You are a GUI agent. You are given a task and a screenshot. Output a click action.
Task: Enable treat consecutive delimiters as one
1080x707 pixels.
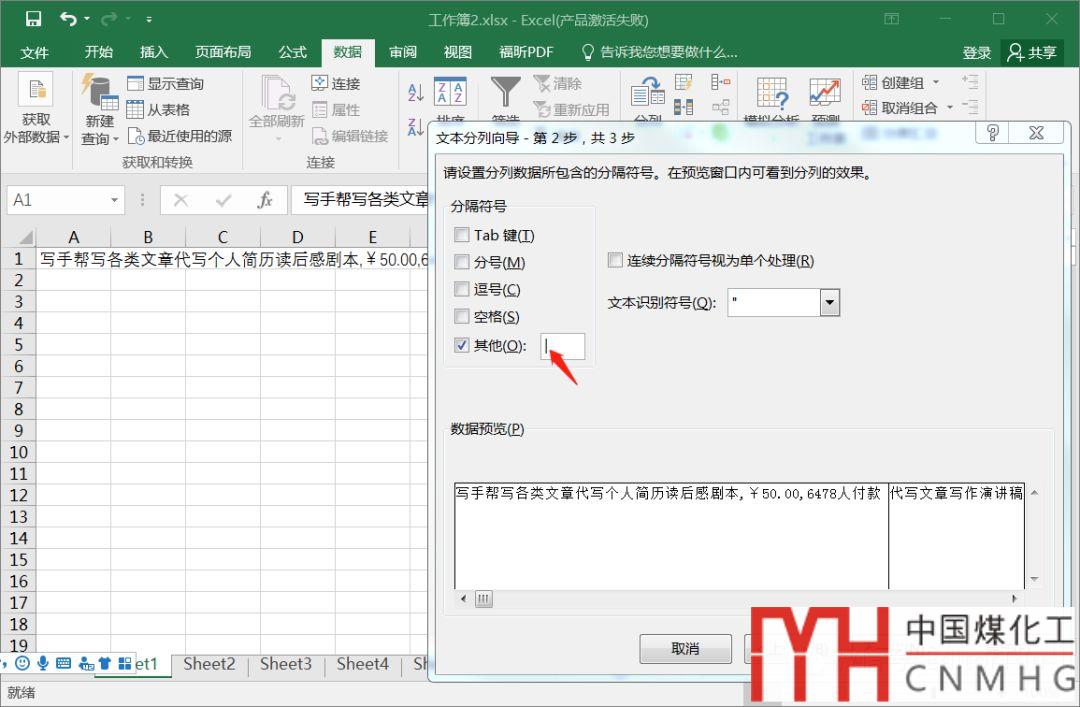(x=615, y=260)
